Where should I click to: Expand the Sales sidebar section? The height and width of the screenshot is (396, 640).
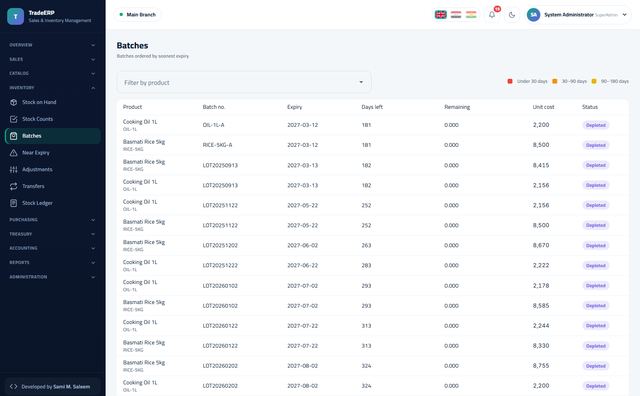click(x=52, y=59)
